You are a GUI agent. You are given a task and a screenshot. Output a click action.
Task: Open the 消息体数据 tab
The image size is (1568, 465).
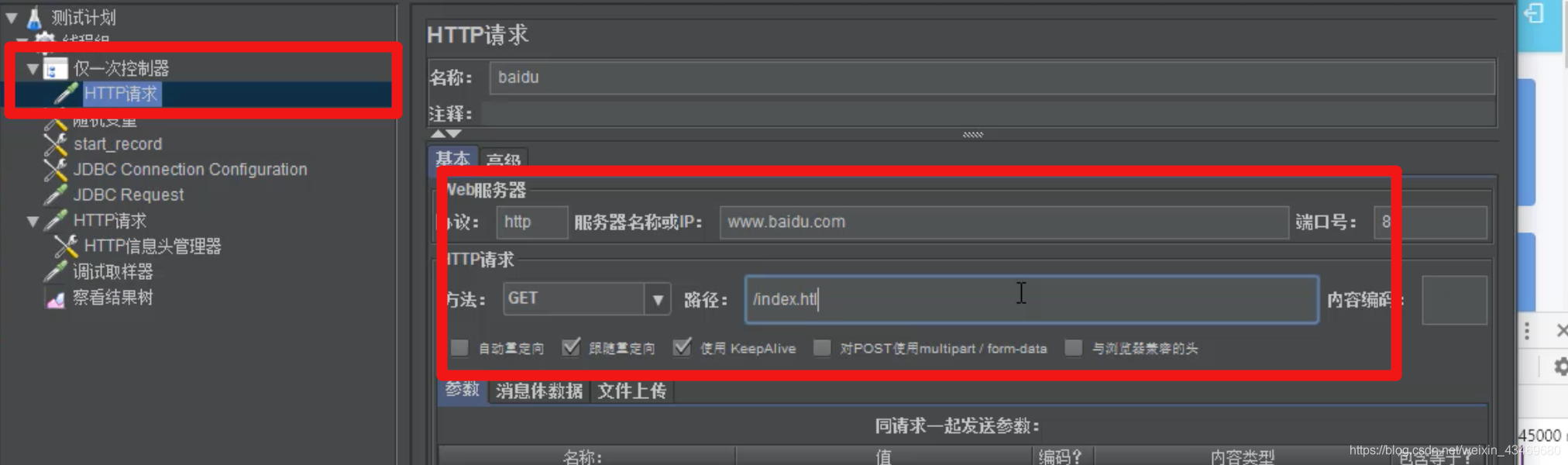[539, 391]
